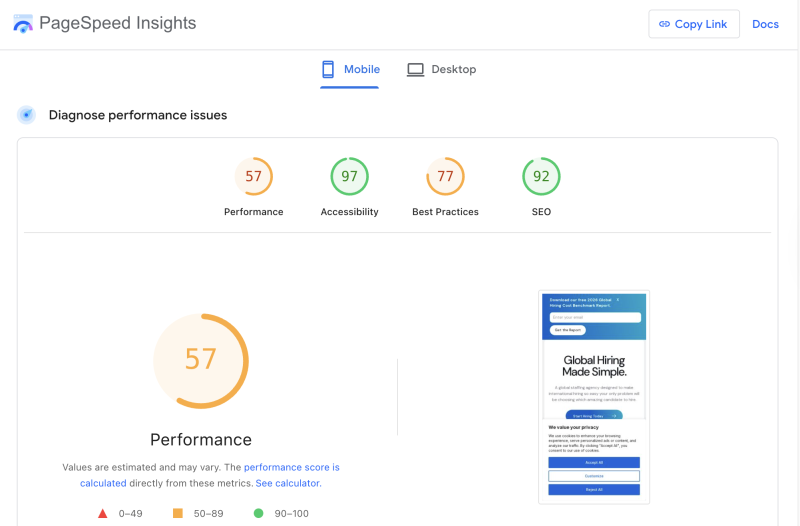This screenshot has width=800, height=526.
Task: Click the small Performance label under 57
Action: click(254, 212)
